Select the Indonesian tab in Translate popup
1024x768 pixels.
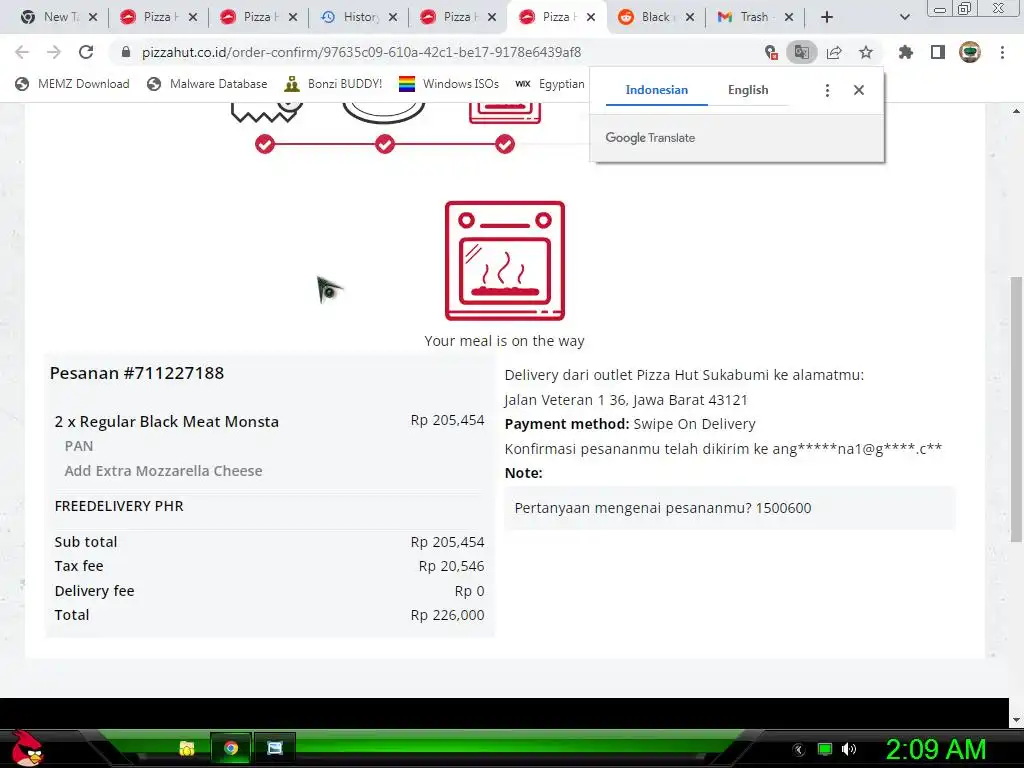[656, 90]
